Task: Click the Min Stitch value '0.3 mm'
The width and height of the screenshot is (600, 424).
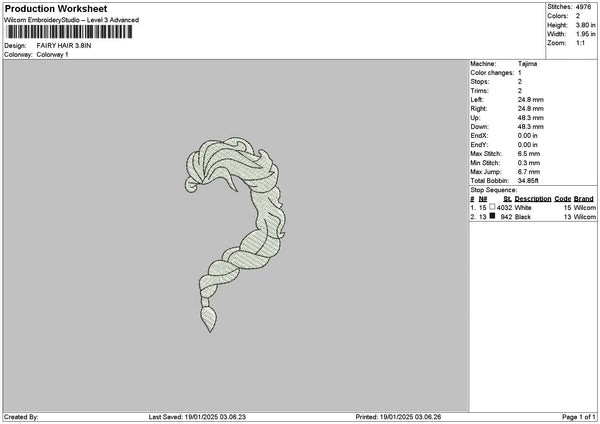Action: click(529, 163)
